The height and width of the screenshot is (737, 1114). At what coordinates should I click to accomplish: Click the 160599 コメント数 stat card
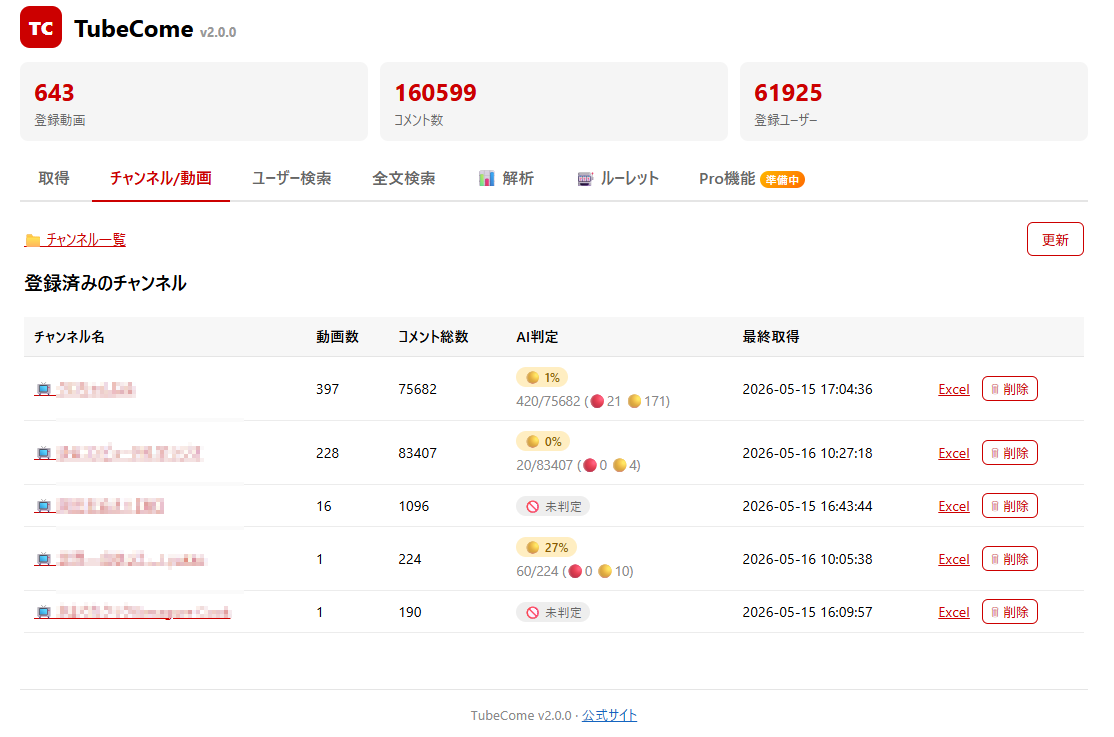point(553,102)
